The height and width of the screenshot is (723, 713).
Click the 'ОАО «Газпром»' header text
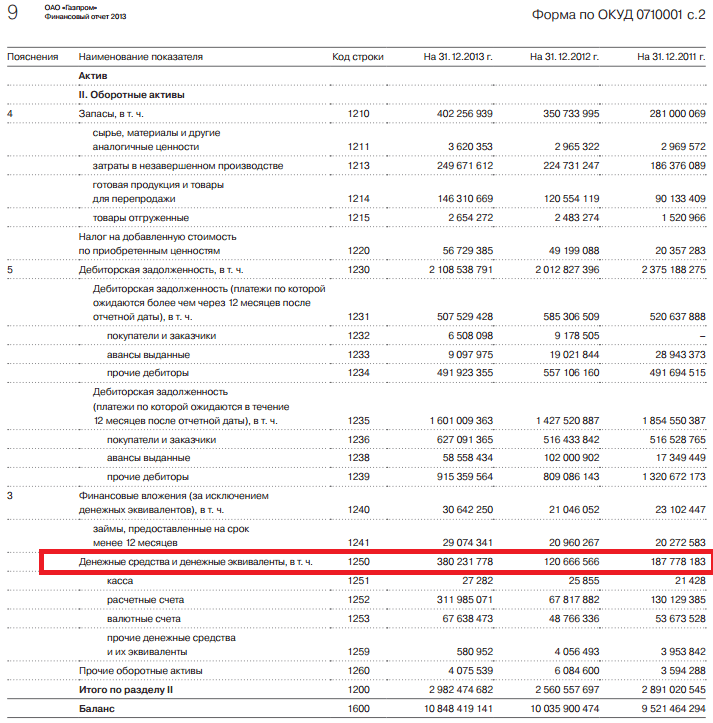pyautogui.click(x=65, y=8)
